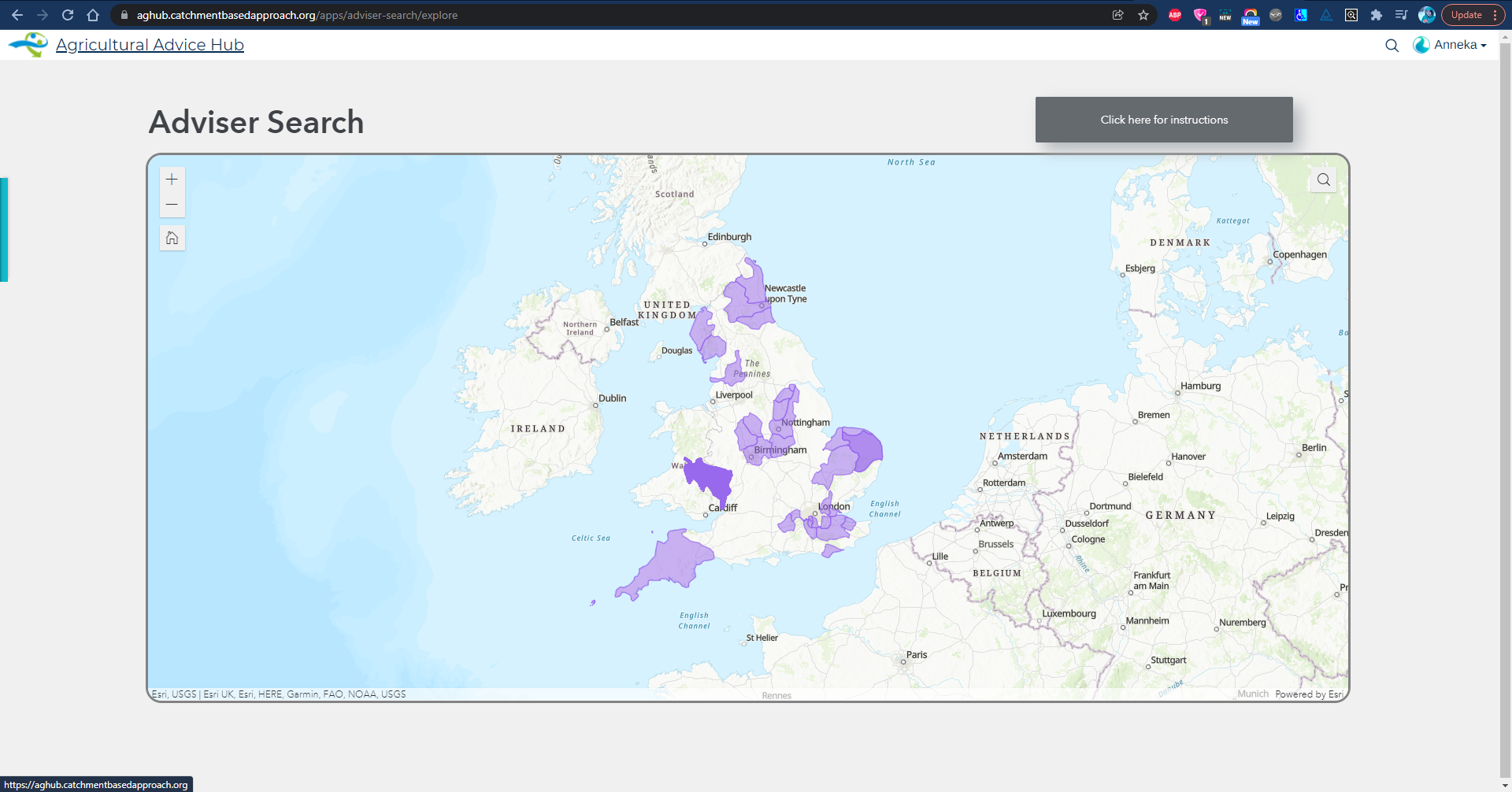Open Chrome's three-dot menu
The height and width of the screenshot is (792, 1512).
[x=1495, y=15]
